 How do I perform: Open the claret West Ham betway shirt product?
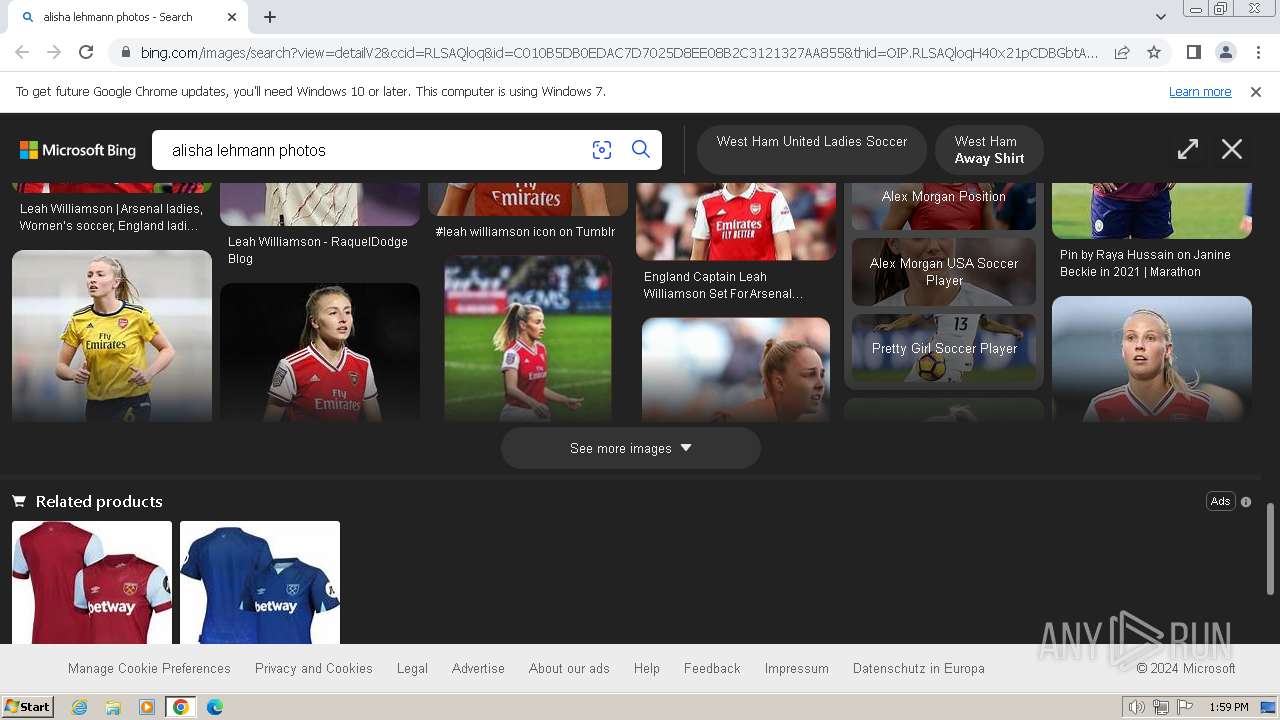tap(92, 582)
